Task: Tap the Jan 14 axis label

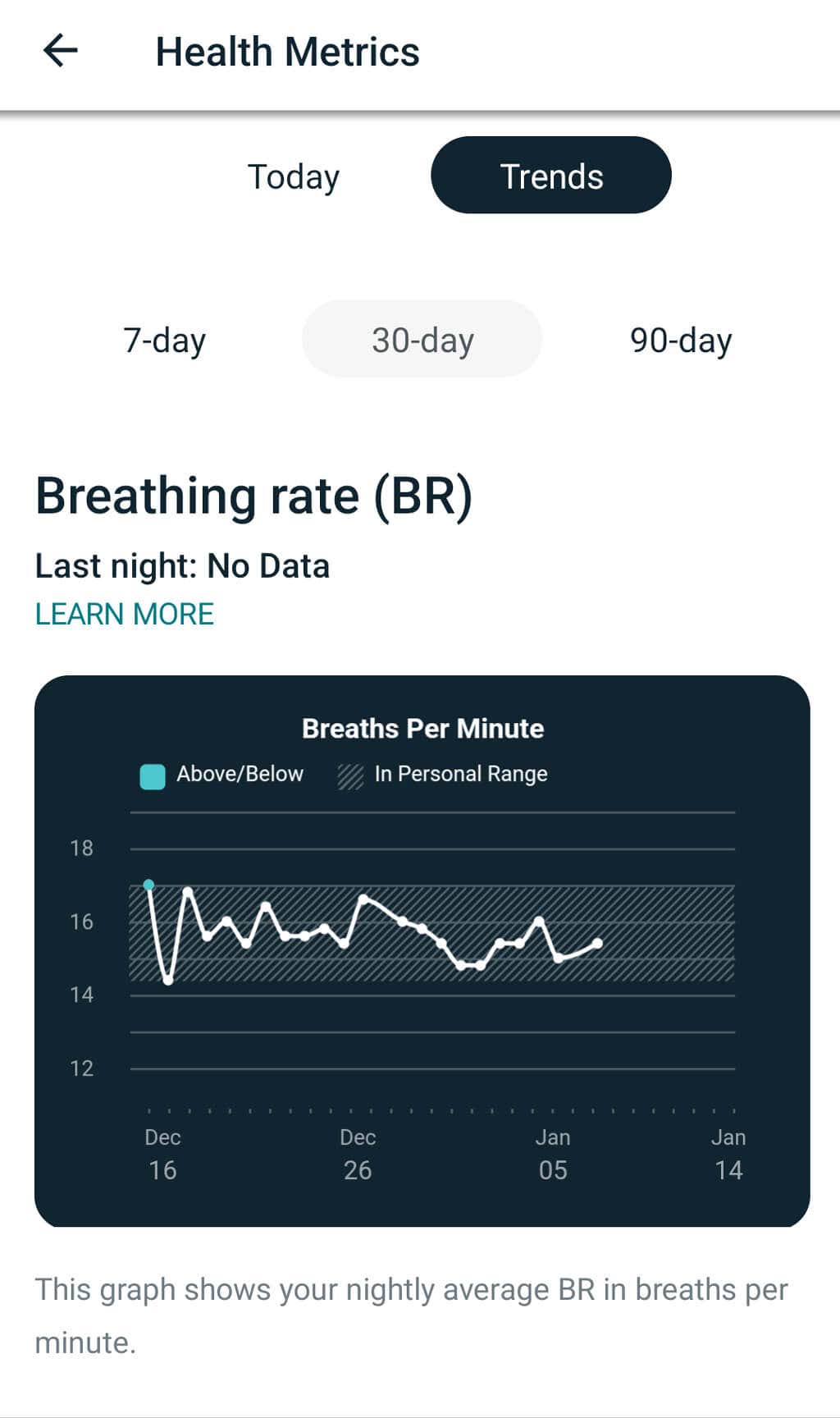Action: pyautogui.click(x=728, y=1154)
